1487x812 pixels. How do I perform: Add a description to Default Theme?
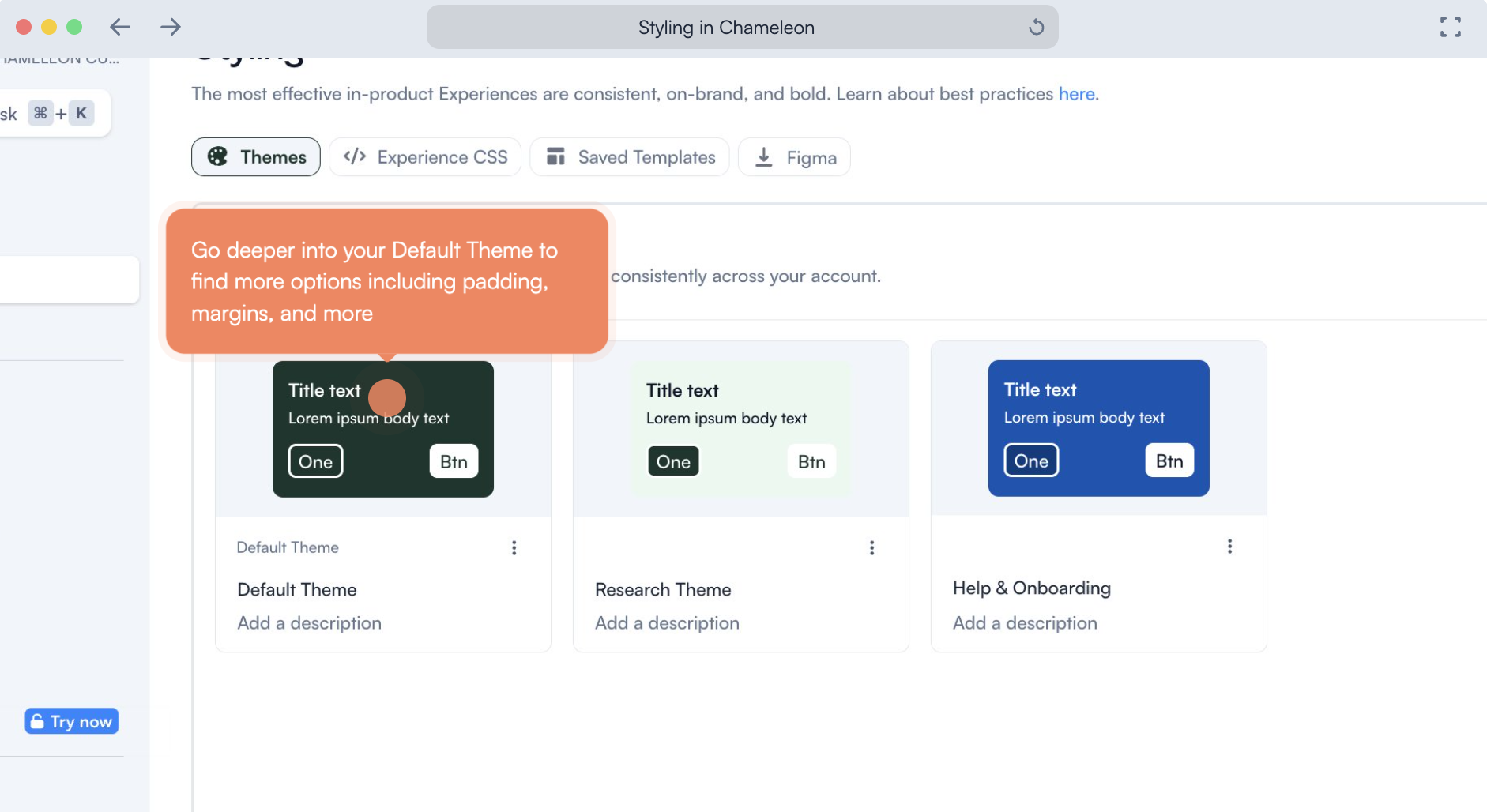tap(310, 623)
